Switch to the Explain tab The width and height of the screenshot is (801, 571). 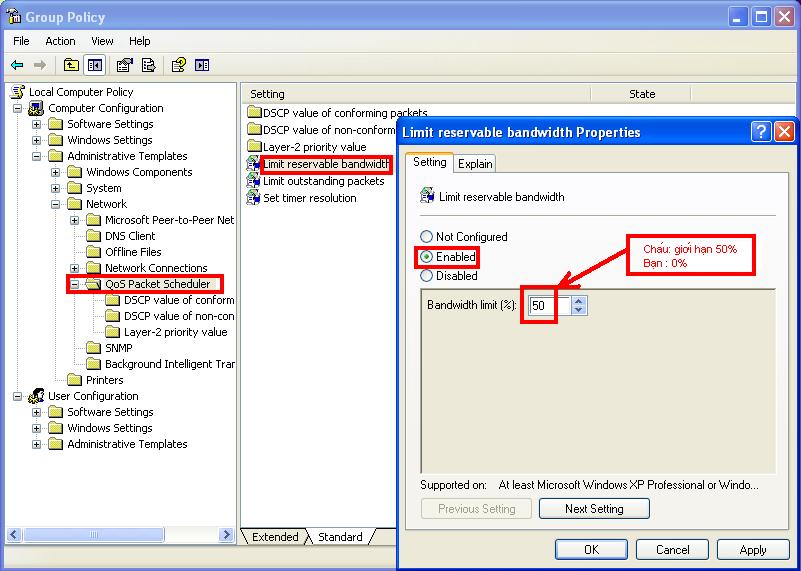pos(475,163)
